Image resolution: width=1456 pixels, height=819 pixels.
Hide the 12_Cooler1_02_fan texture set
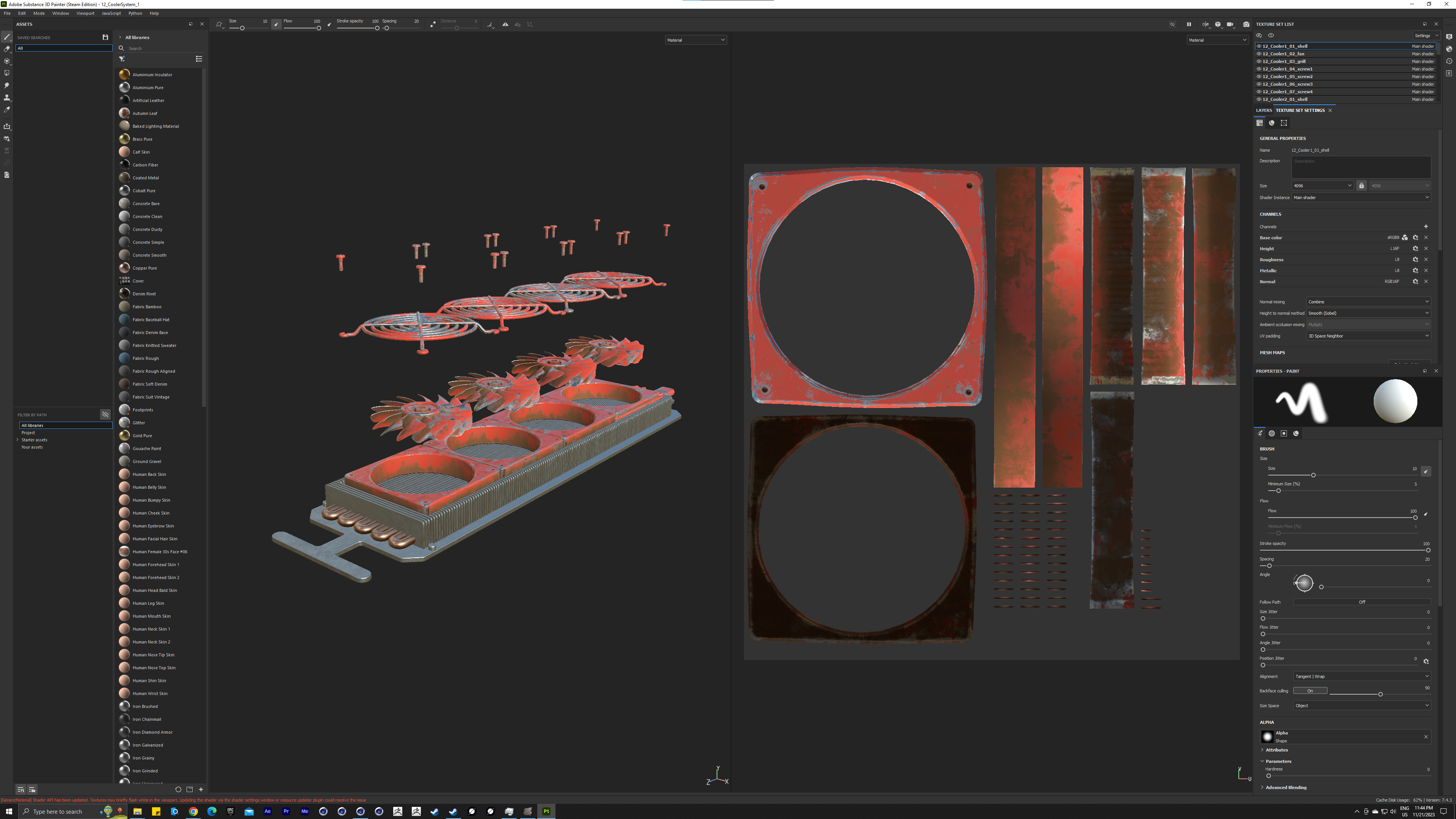pos(1259,54)
